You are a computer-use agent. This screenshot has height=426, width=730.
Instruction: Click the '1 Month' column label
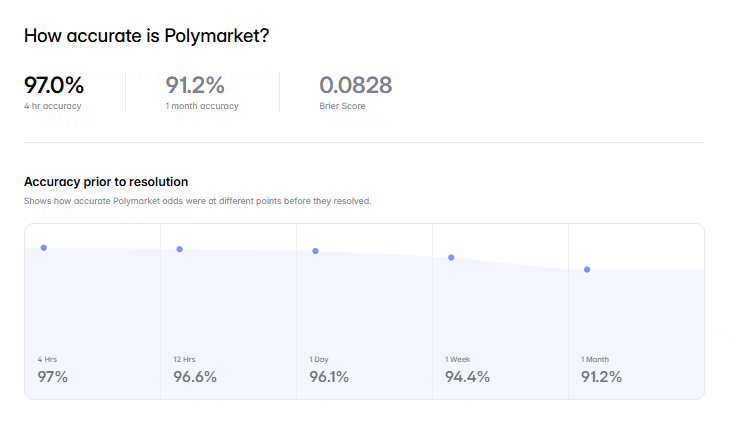595,359
